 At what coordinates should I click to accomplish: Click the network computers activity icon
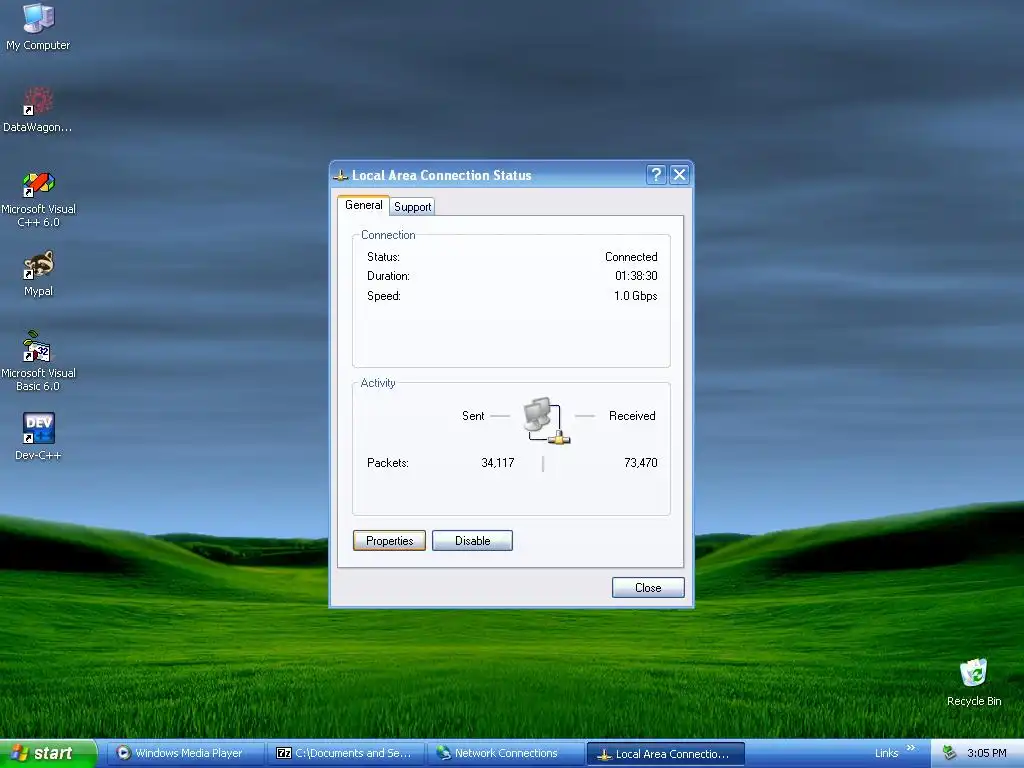coord(547,421)
